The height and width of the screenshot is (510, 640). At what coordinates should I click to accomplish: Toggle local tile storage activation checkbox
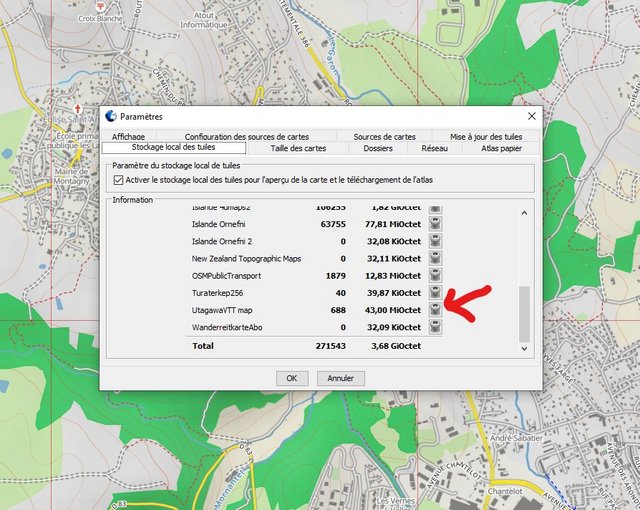pyautogui.click(x=118, y=180)
